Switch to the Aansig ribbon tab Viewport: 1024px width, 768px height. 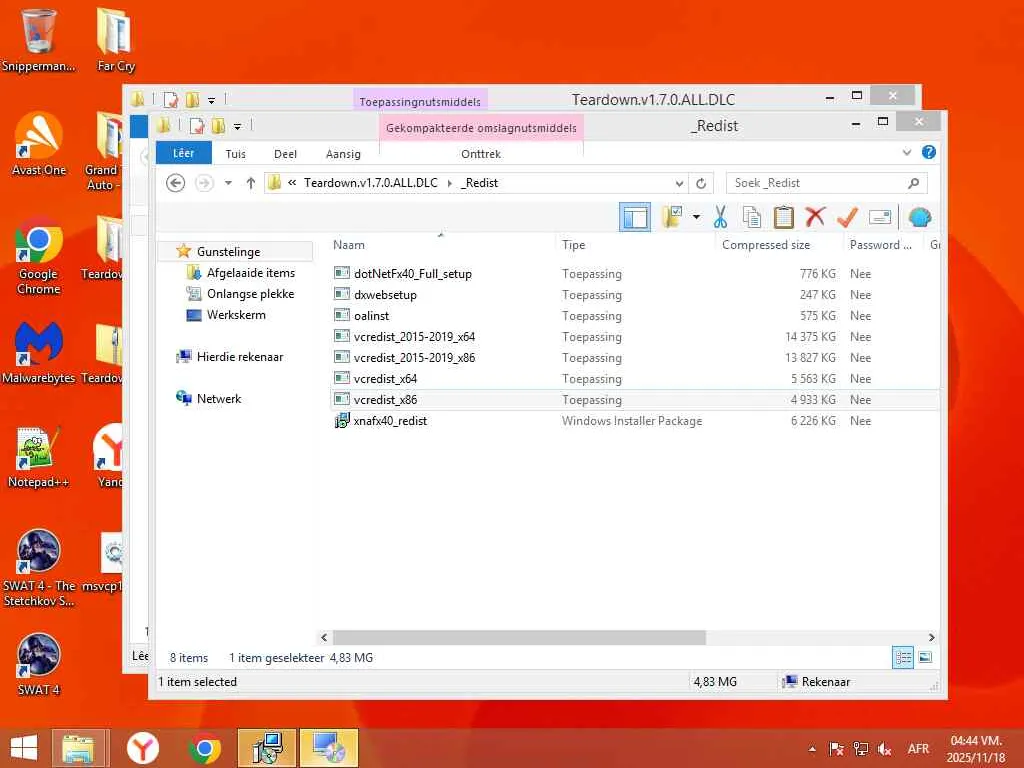click(343, 154)
